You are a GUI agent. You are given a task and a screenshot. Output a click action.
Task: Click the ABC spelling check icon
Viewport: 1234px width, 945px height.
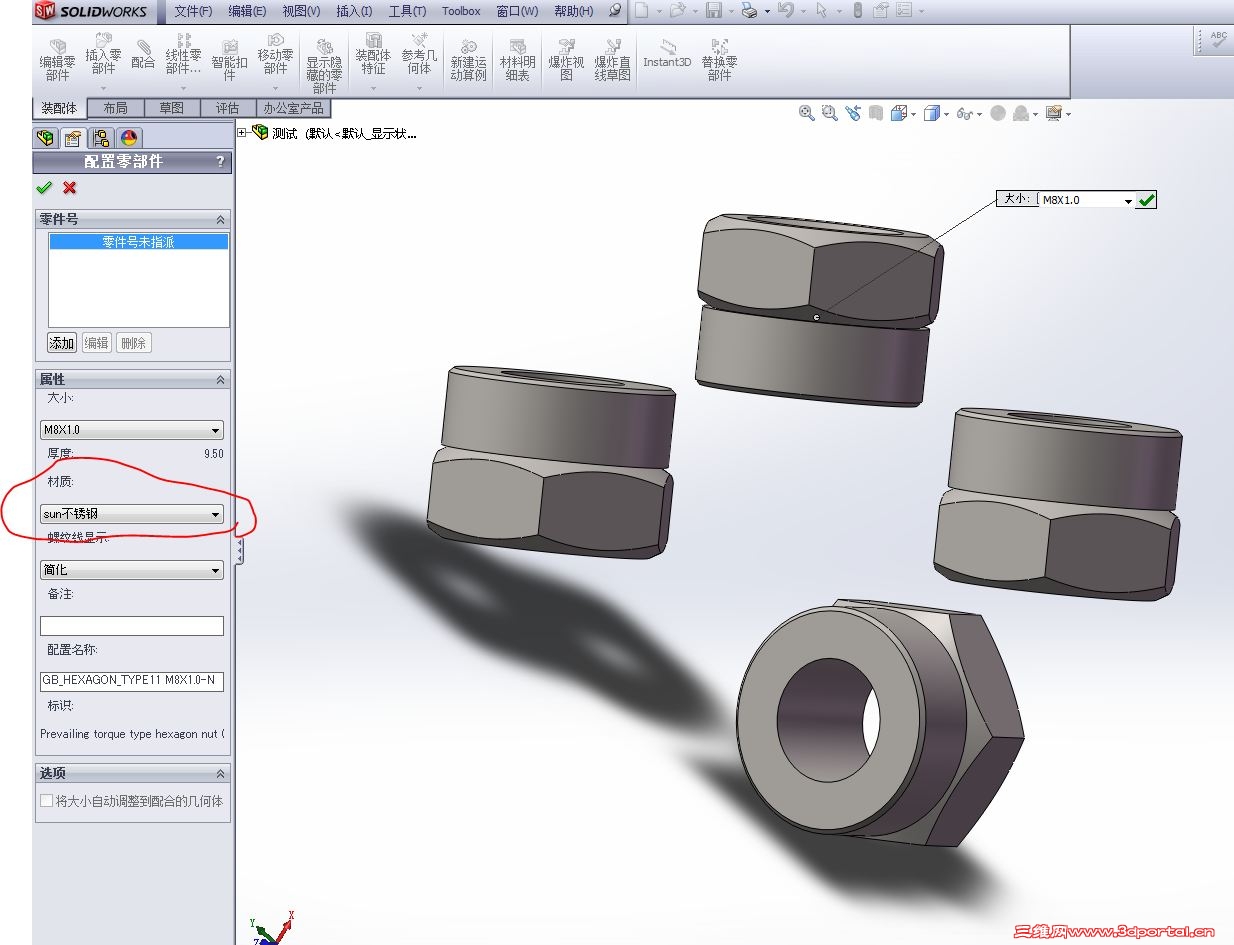[1218, 40]
